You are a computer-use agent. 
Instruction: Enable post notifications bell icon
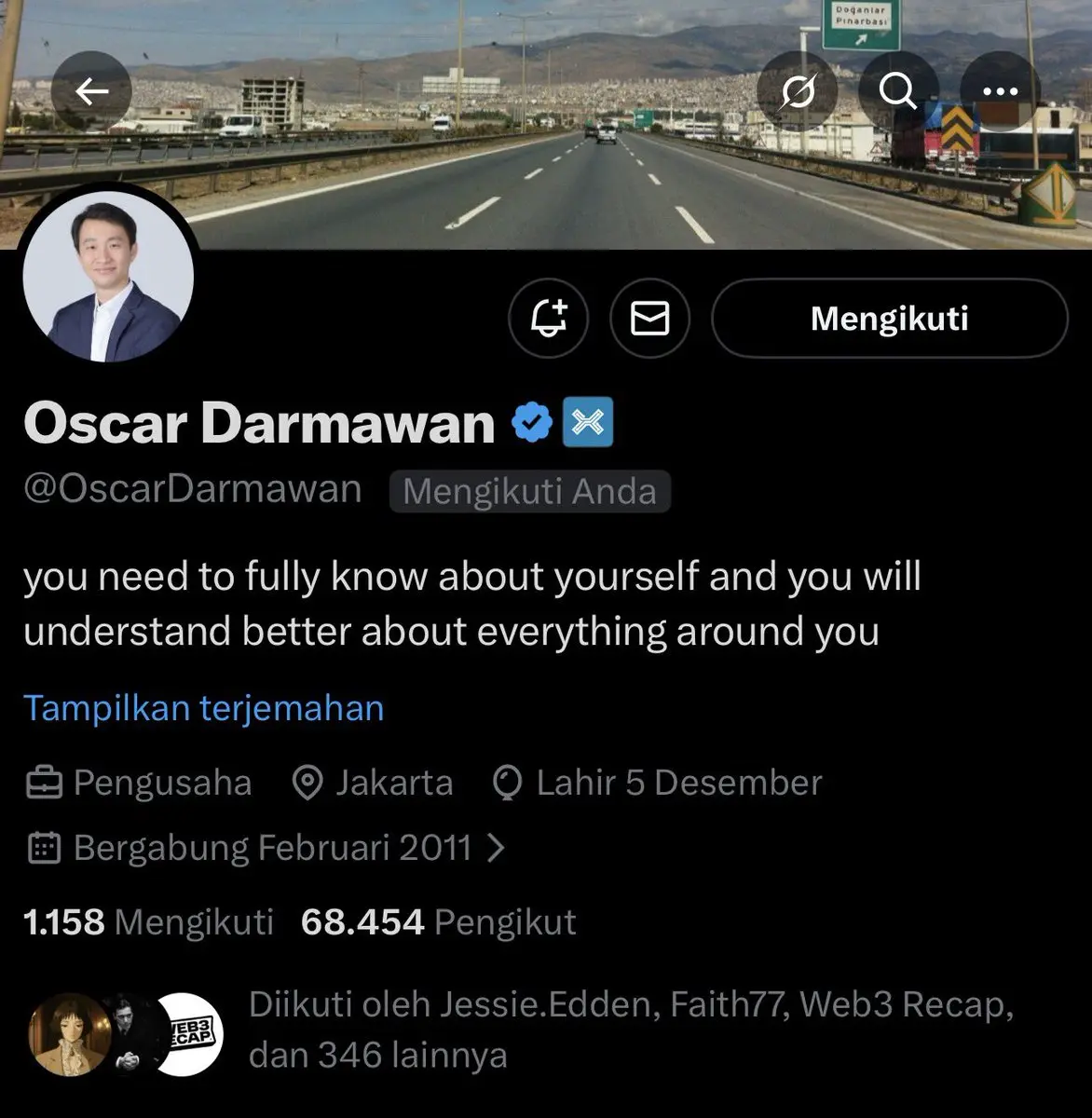coord(549,319)
